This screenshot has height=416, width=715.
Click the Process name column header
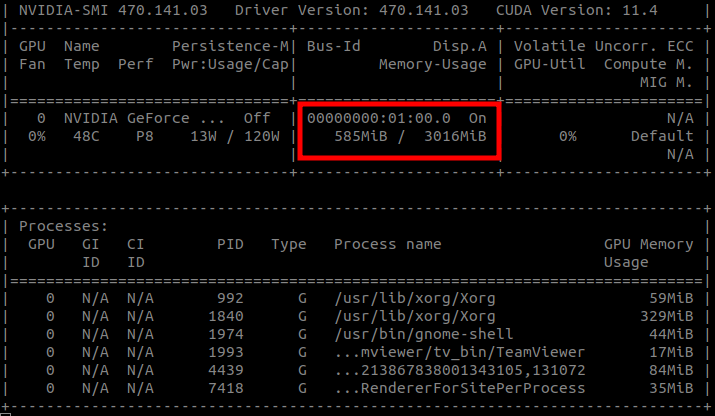388,244
